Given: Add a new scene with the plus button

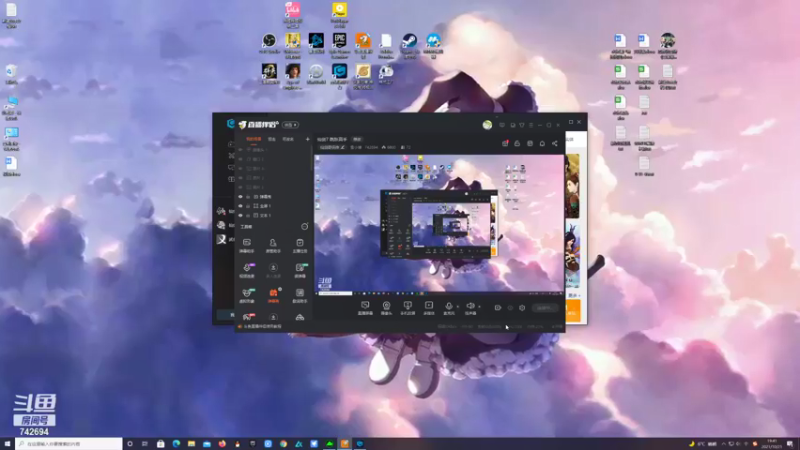Looking at the screenshot, I should tap(307, 139).
